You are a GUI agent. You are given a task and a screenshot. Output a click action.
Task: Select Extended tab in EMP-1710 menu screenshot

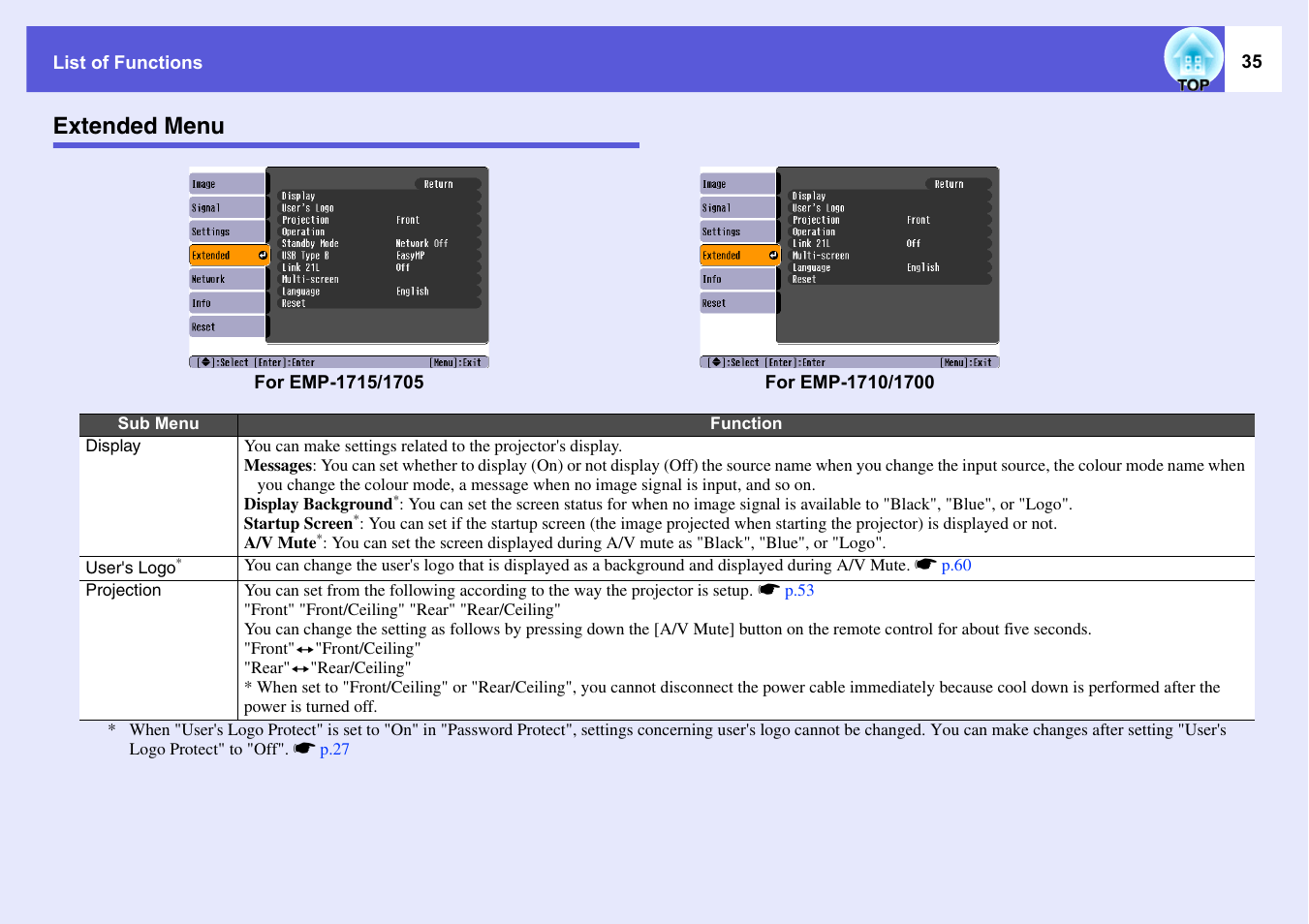738,256
